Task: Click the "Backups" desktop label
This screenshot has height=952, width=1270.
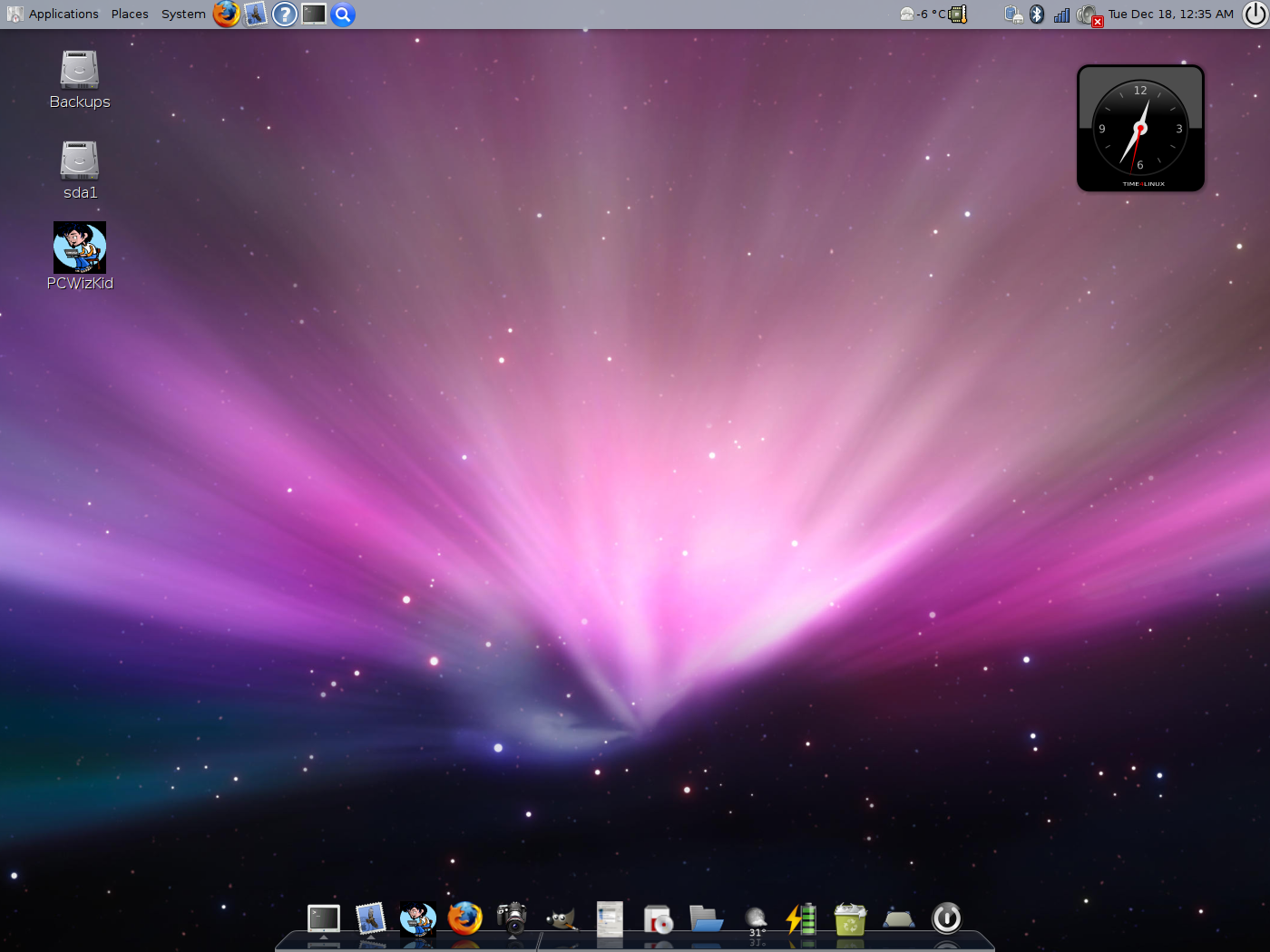Action: point(80,102)
